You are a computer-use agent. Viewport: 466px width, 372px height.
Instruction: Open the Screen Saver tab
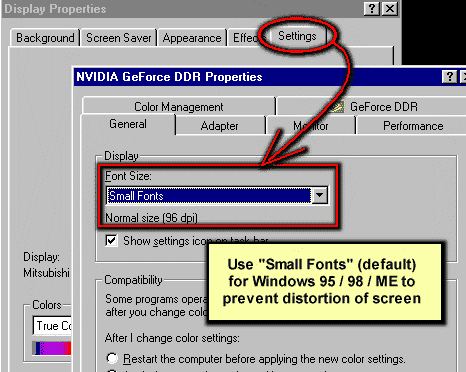coord(119,38)
